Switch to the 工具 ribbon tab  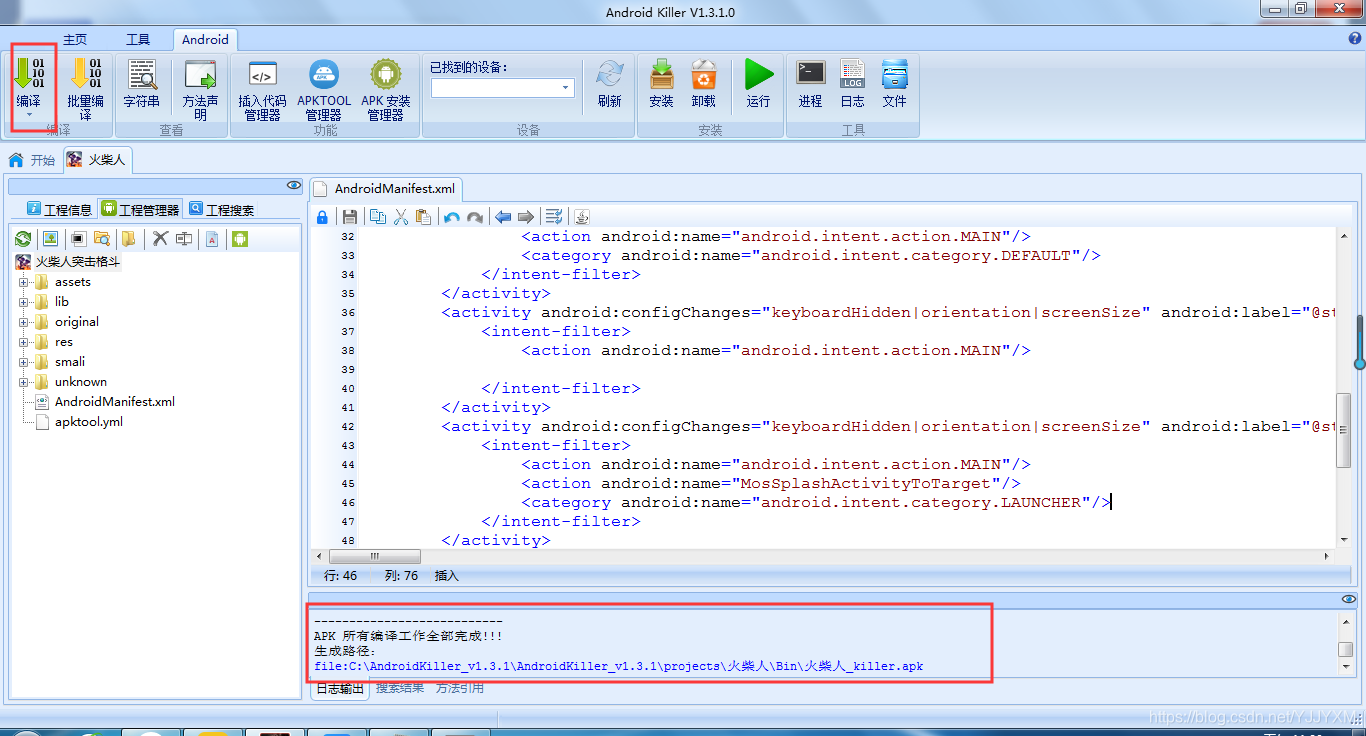click(138, 40)
